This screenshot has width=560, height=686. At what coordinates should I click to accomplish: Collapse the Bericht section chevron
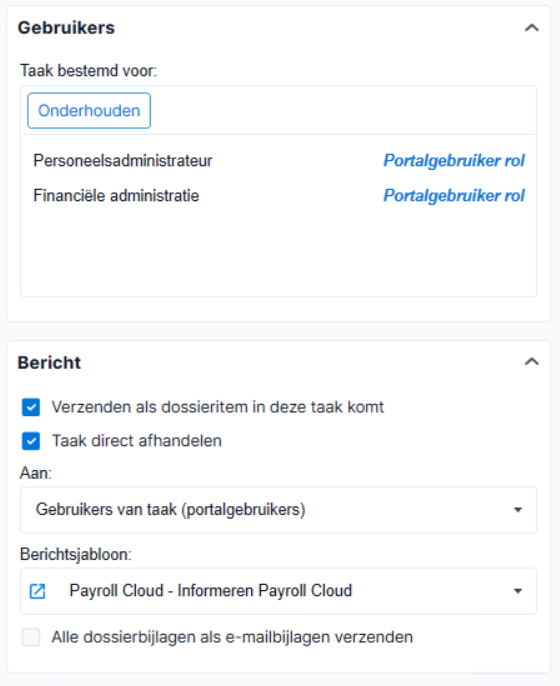532,362
